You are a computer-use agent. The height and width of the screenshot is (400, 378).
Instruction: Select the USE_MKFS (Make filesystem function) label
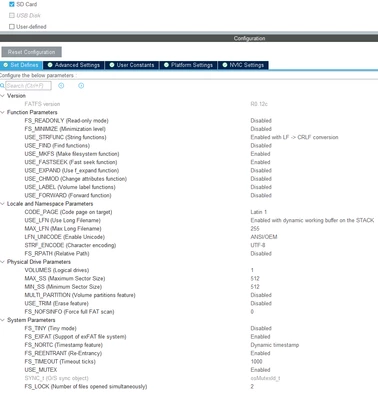[72, 154]
